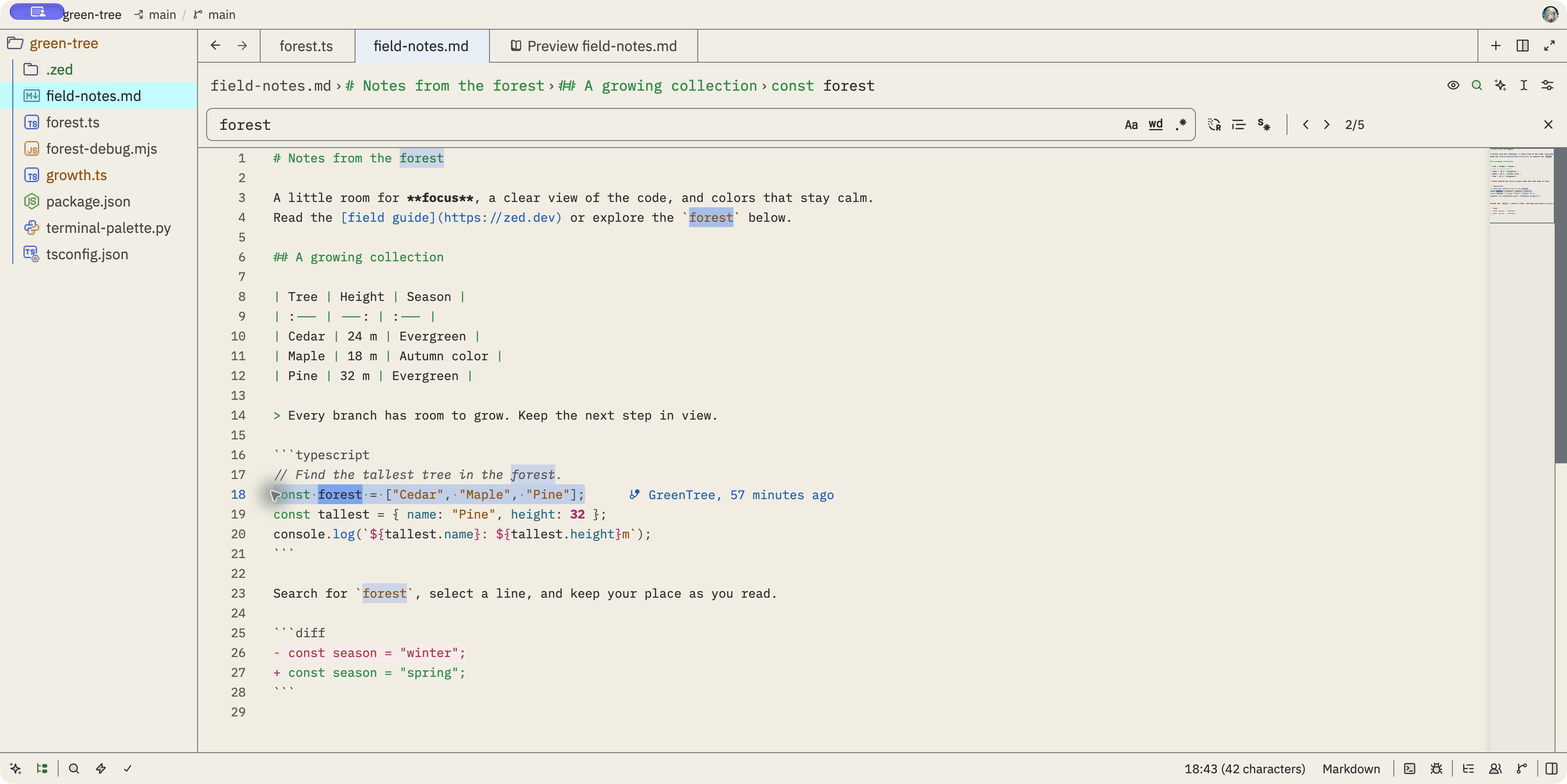
Task: Open the outline panel in status bar
Action: coord(1468,769)
